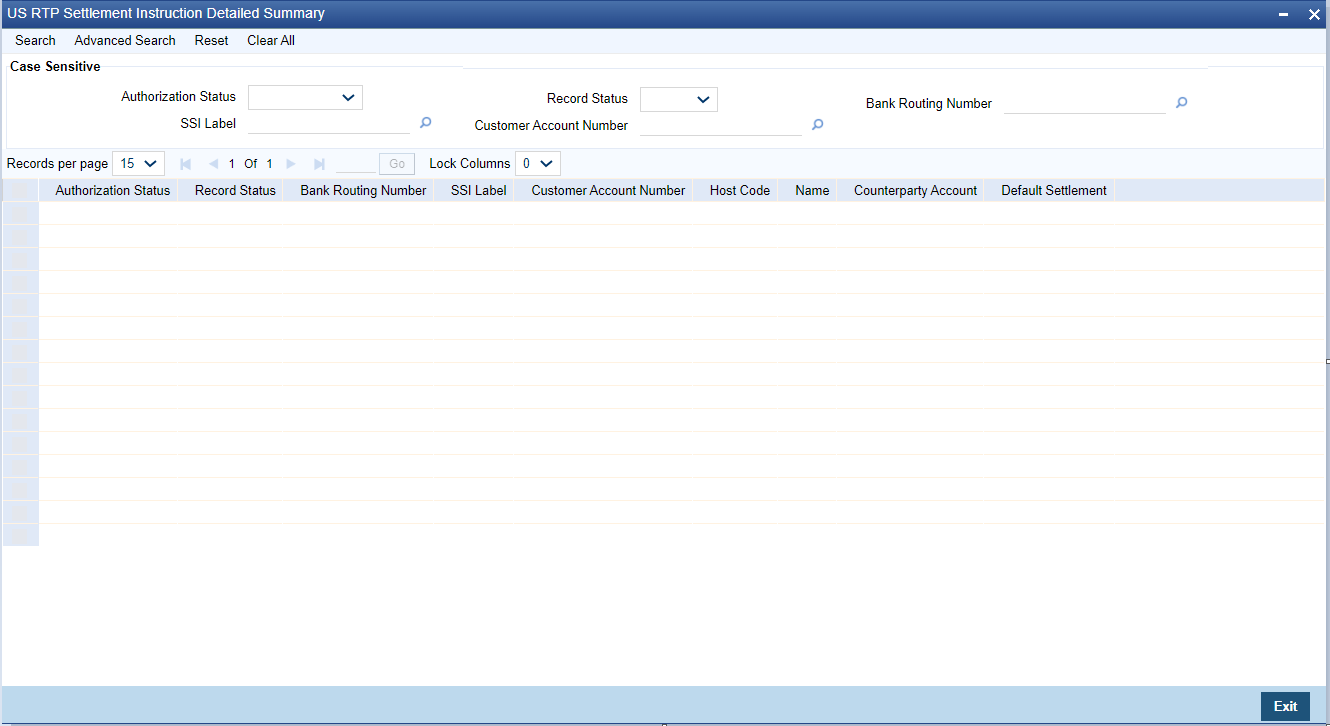Viewport: 1330px width, 726px height.
Task: Open the Record Status dropdown
Action: click(679, 99)
